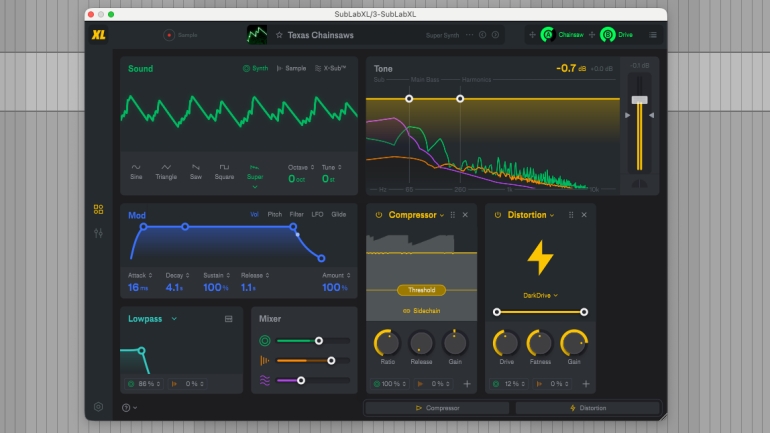
Task: Select the Triangle waveform
Action: pos(166,172)
